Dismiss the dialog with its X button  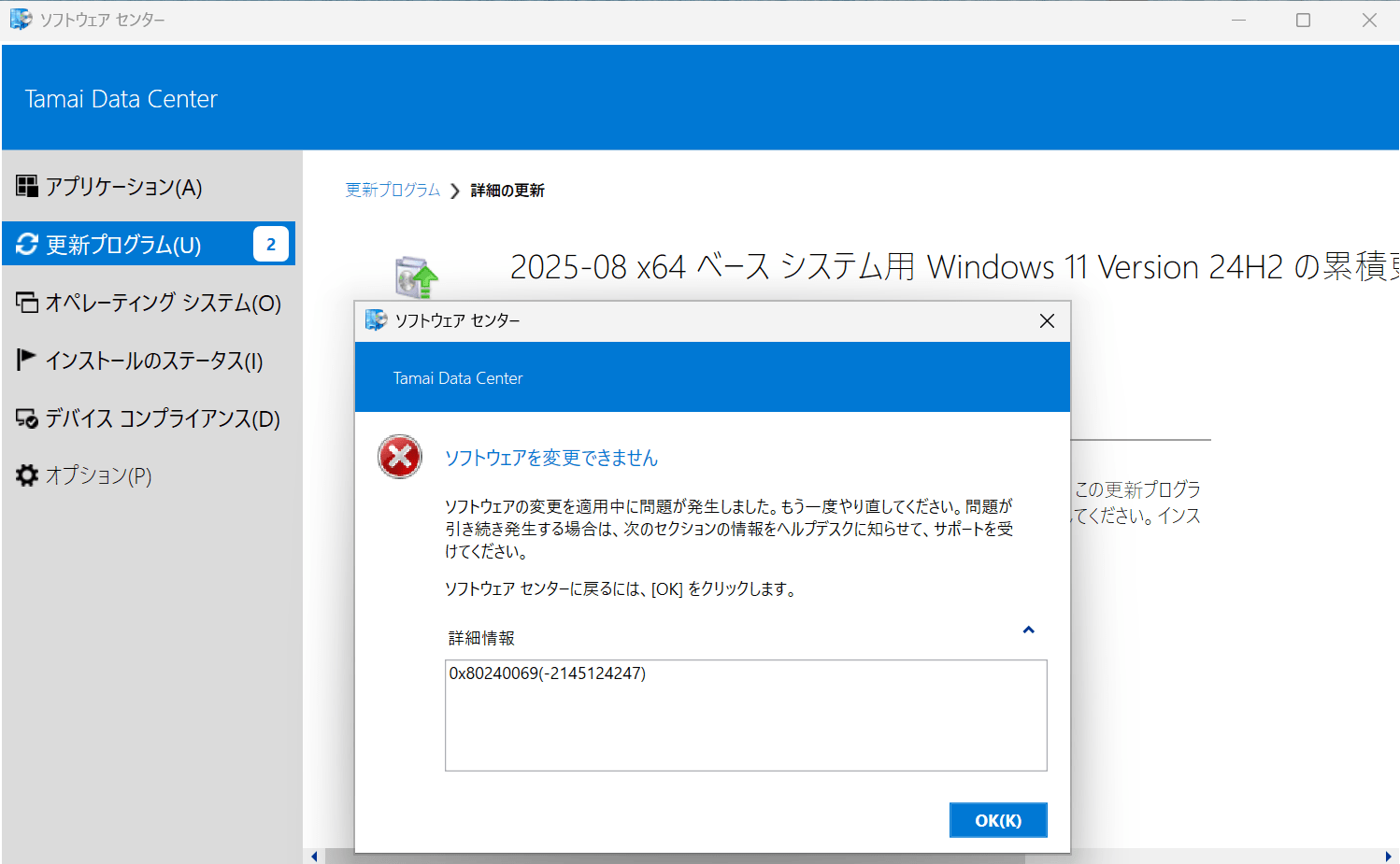[x=1046, y=320]
